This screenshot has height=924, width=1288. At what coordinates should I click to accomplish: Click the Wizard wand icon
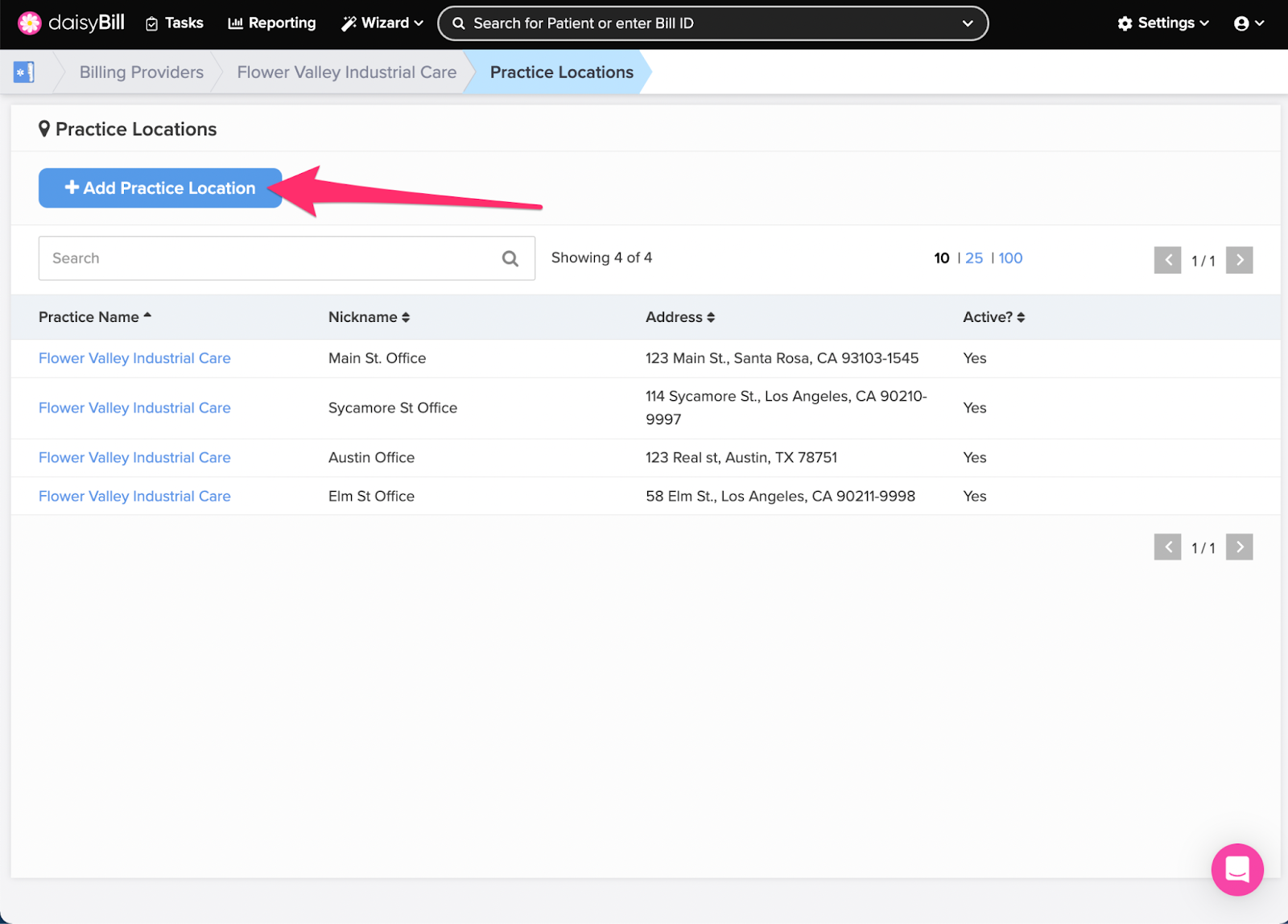349,23
